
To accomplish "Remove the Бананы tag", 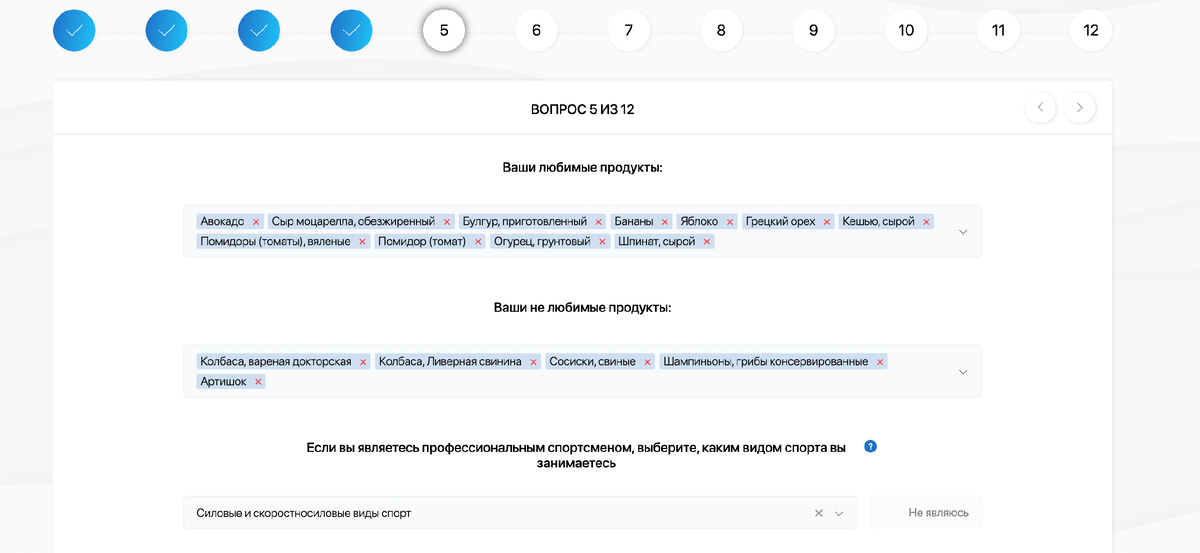I will (665, 222).
